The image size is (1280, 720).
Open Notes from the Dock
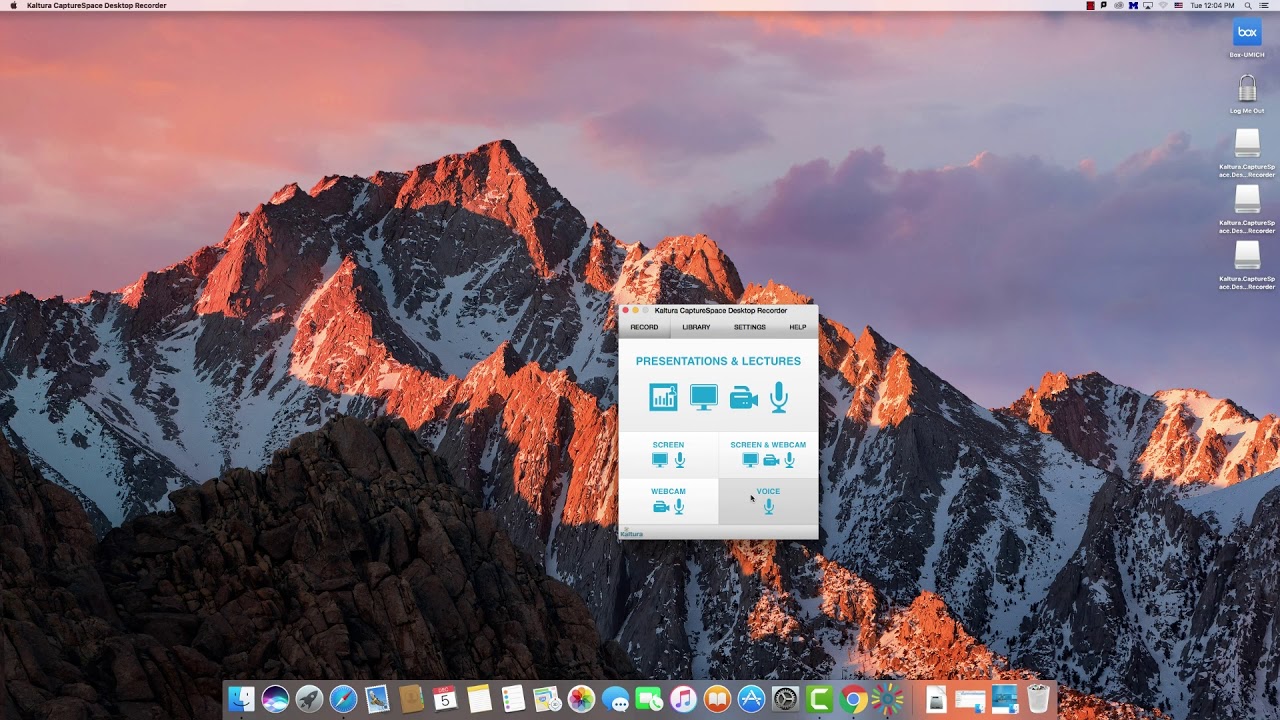click(479, 699)
